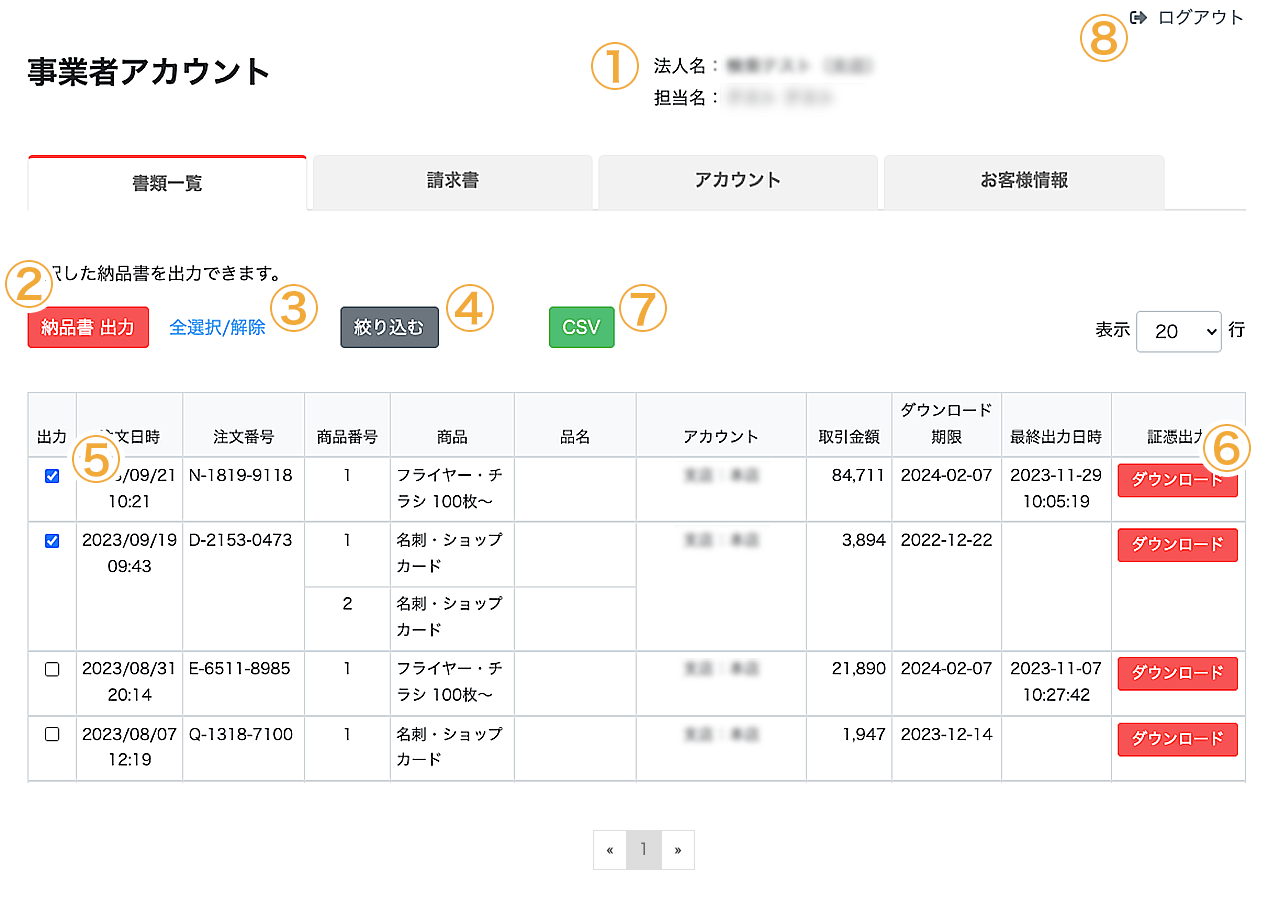Export data with the green CSV button
The width and height of the screenshot is (1280, 920).
[581, 326]
